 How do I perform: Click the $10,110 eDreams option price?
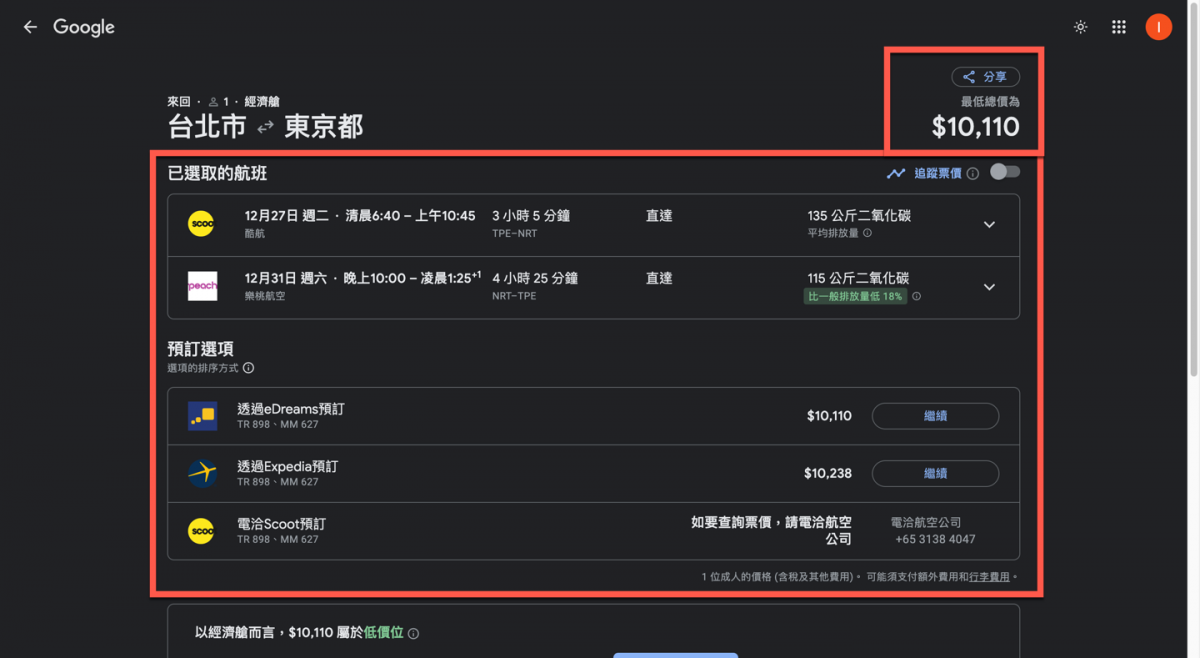tap(829, 416)
